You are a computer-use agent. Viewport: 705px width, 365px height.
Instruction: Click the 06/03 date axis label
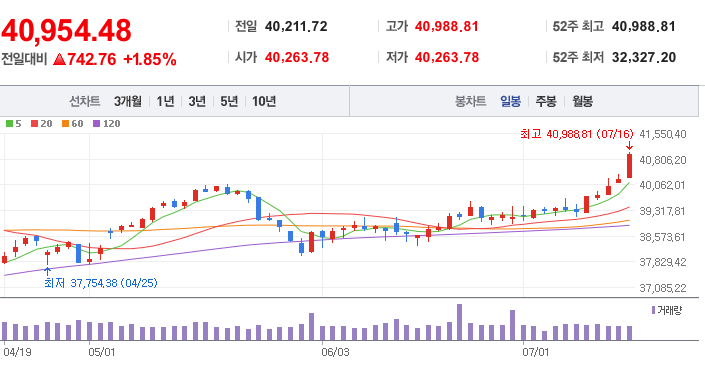click(x=335, y=351)
